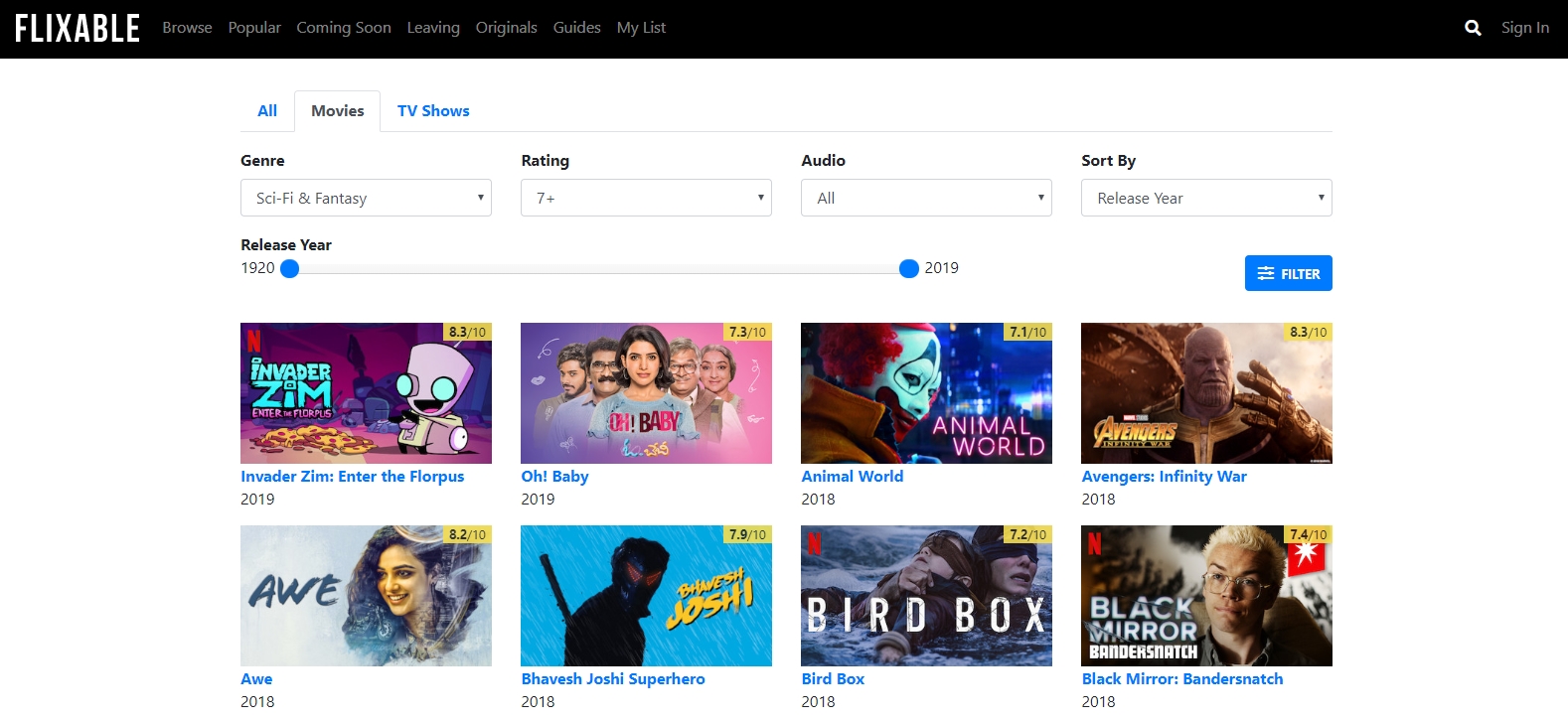The image size is (1568, 722).
Task: Click the 2019 release year slider handle
Action: click(908, 268)
